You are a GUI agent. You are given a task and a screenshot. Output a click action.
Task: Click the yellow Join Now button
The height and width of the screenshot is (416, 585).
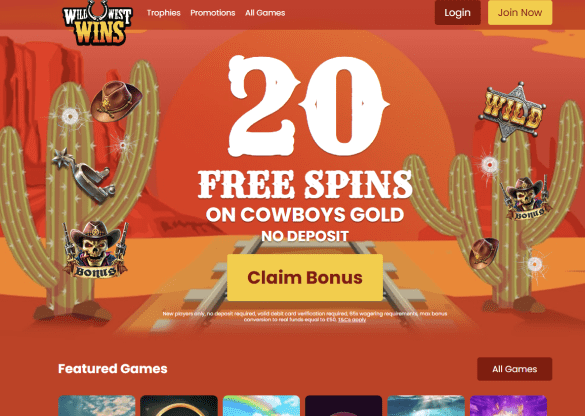click(520, 13)
